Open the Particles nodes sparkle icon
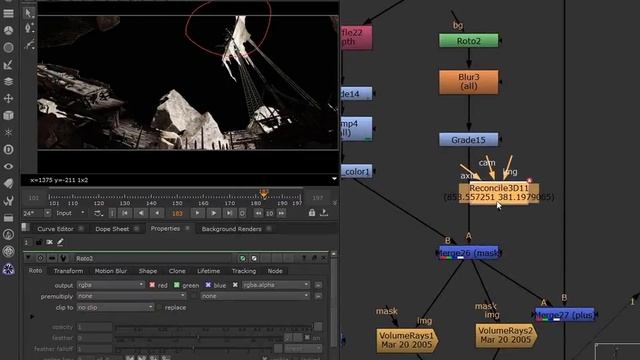640x360 pixels. (x=9, y=133)
